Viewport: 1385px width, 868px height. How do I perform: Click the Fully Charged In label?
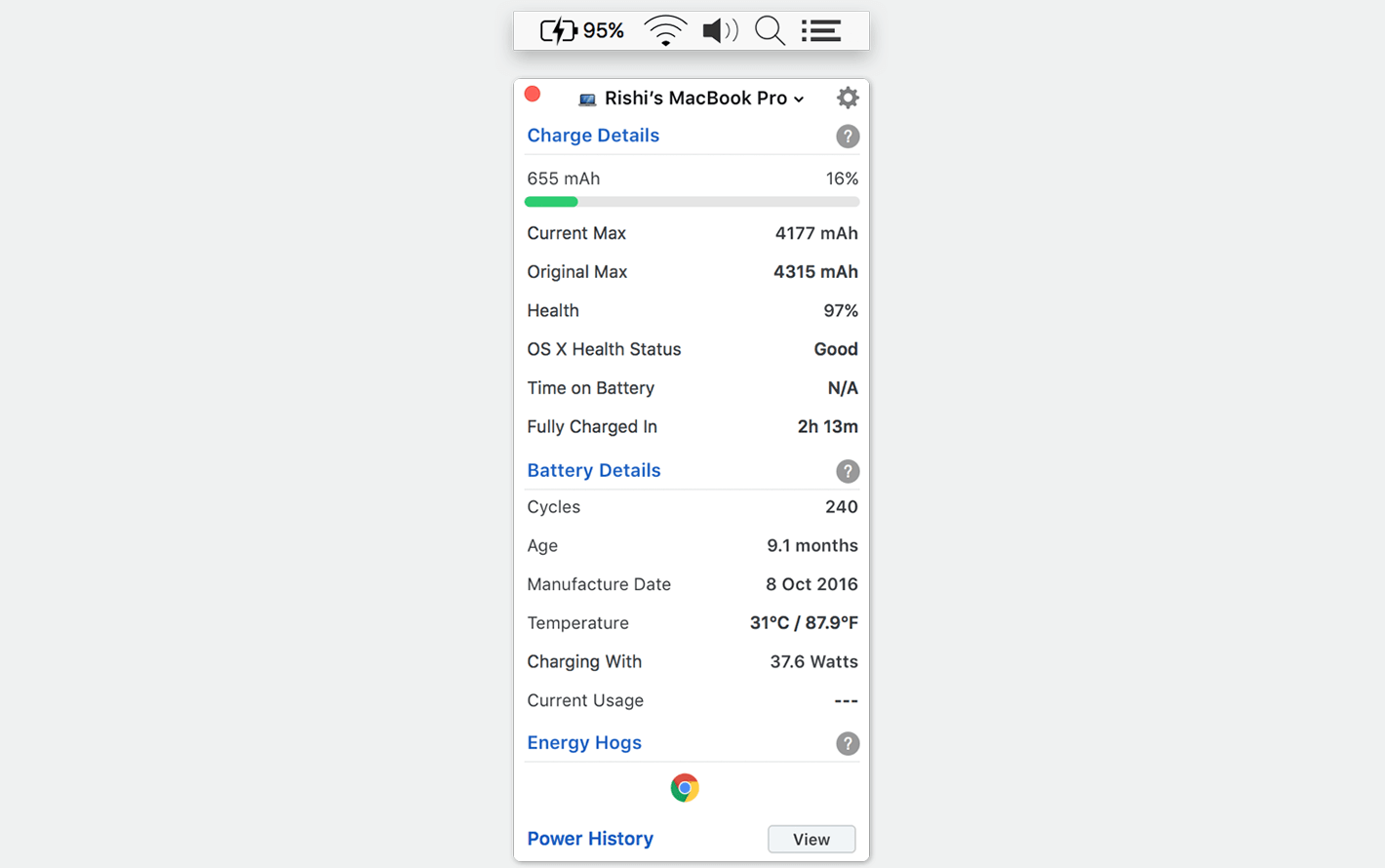[592, 426]
